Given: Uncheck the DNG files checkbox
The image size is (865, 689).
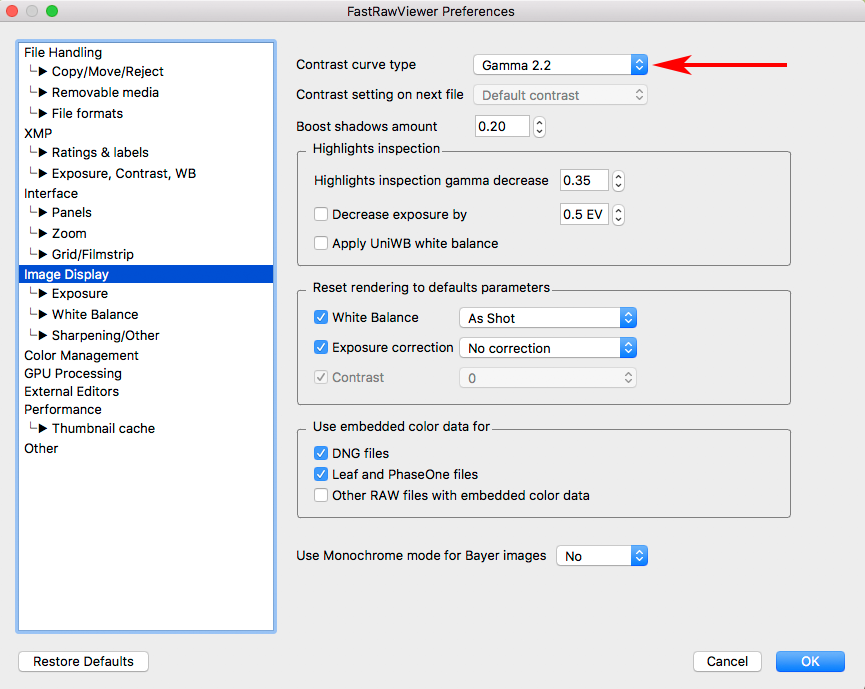Looking at the screenshot, I should [321, 453].
